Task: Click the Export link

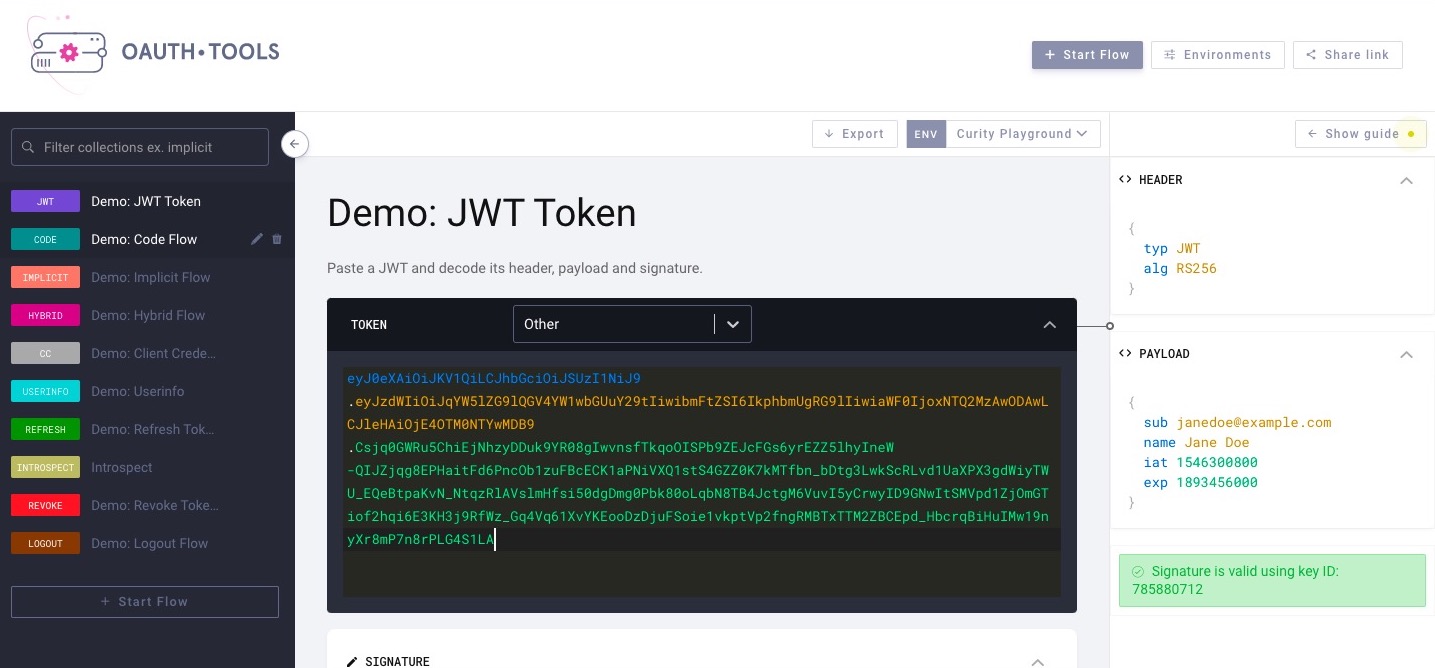Action: [x=854, y=133]
